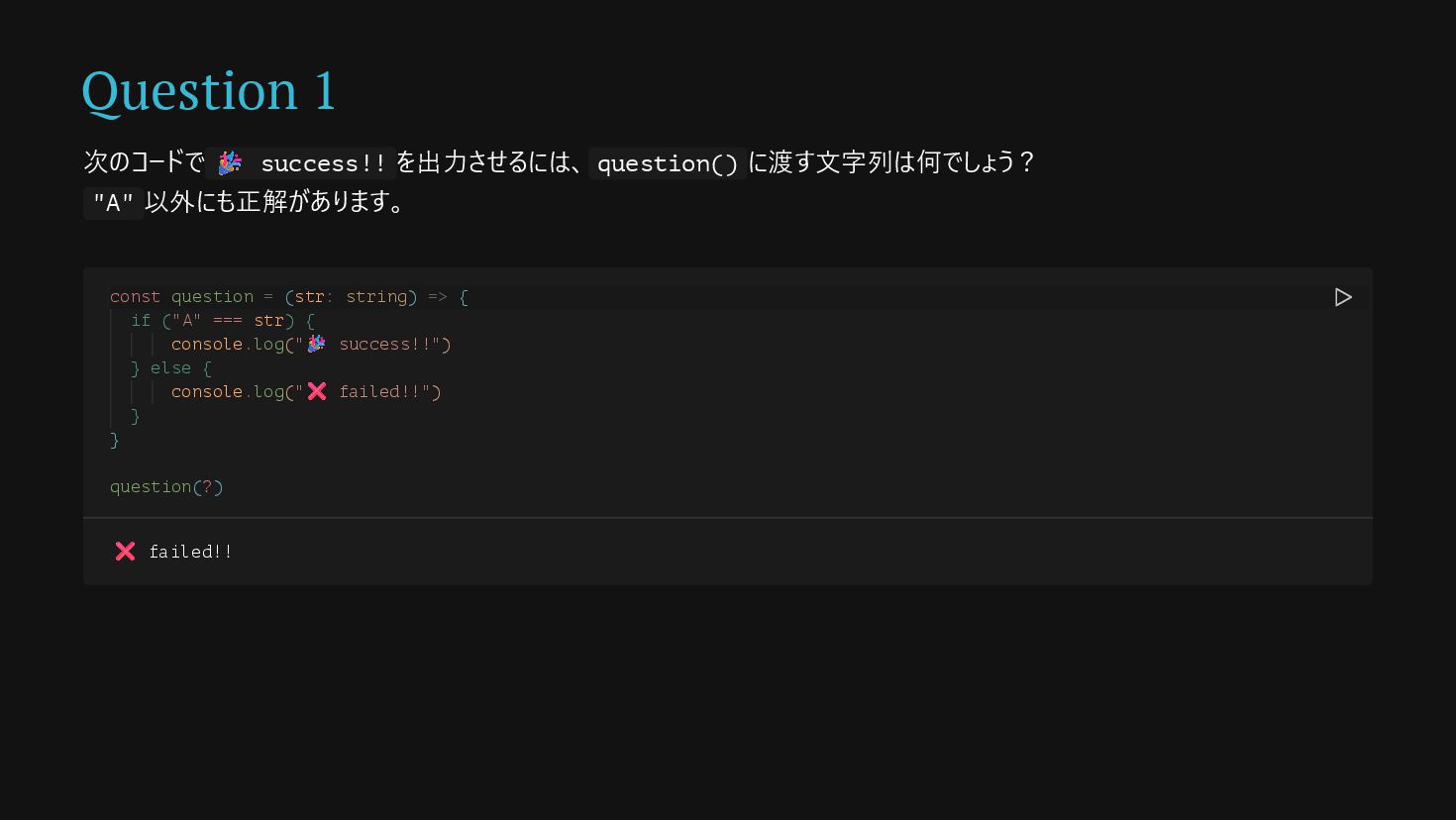Click the inline "A" code chip
This screenshot has height=820, width=1456.
[113, 203]
